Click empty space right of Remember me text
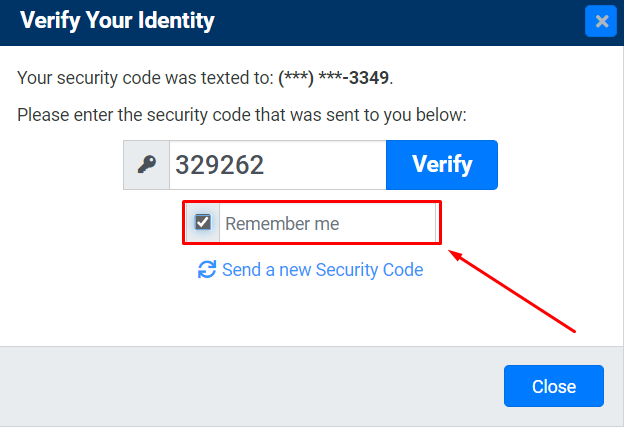Screen dimensions: 624x427 (388, 223)
